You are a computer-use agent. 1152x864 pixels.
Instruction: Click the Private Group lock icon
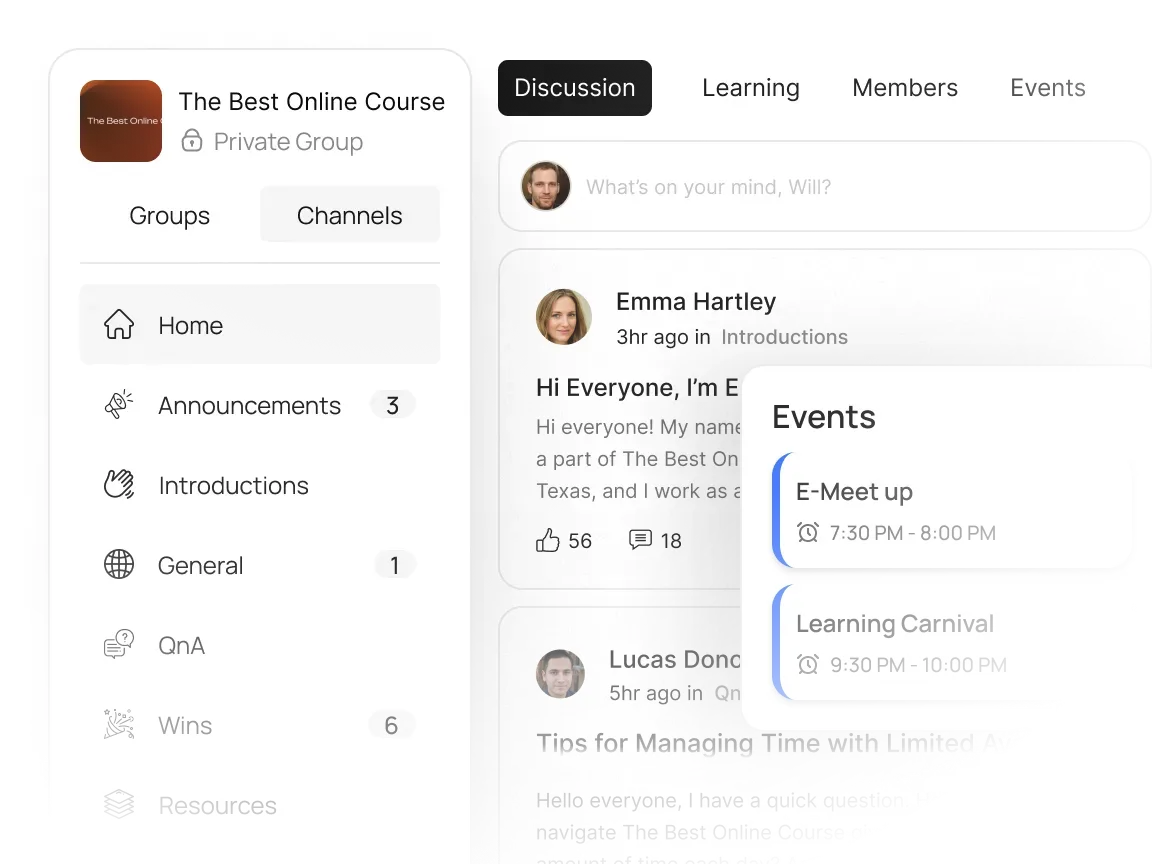[192, 140]
